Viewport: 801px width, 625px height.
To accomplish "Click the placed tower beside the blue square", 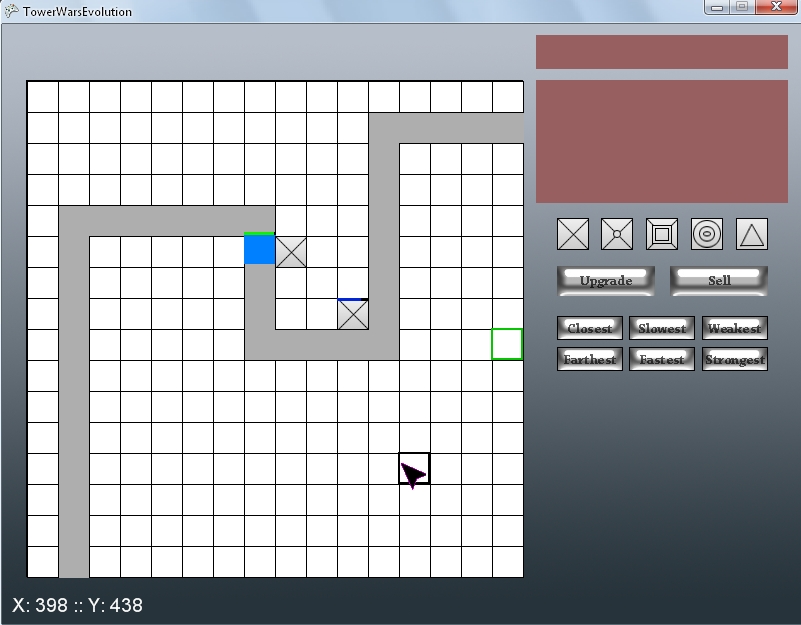I will pos(291,252).
